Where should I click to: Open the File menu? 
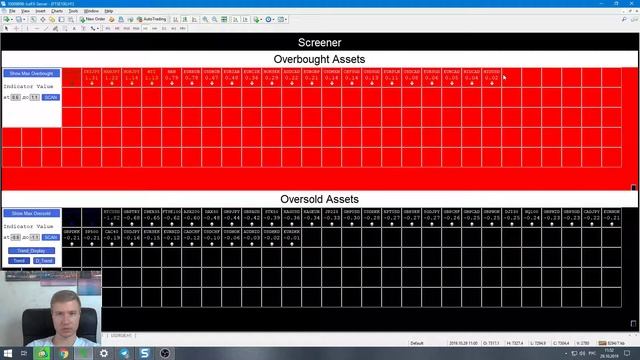coord(12,11)
